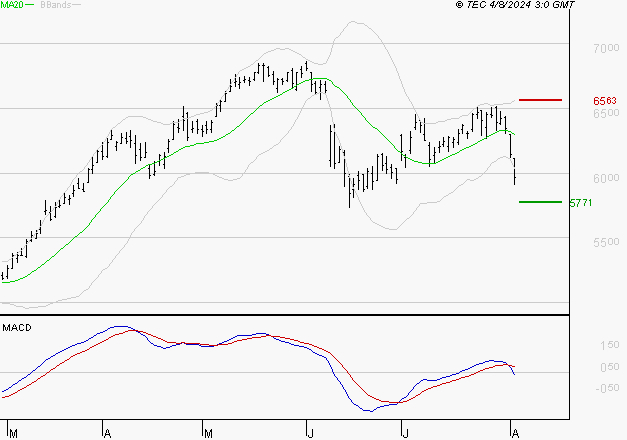This screenshot has width=627, height=440.
Task: Click the -050 MACD axis label
Action: 607,388
